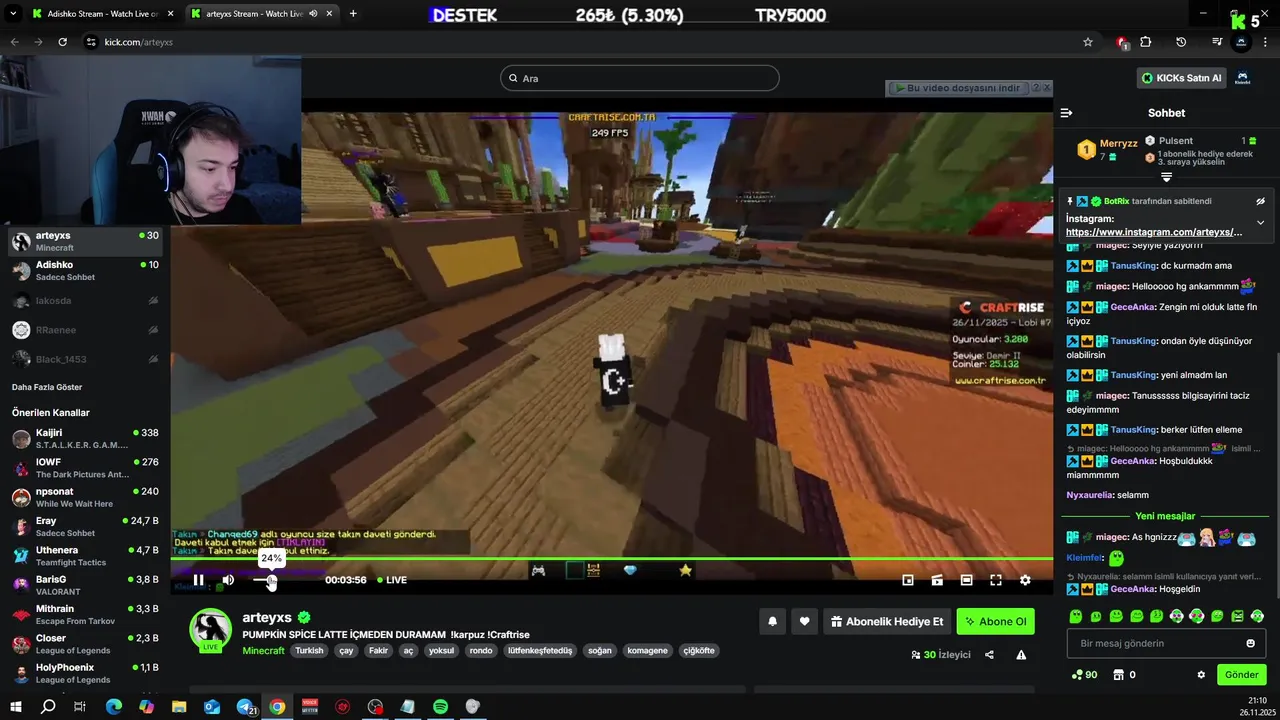
Task: Click Bu video dosyasını indir button
Action: coord(957,88)
